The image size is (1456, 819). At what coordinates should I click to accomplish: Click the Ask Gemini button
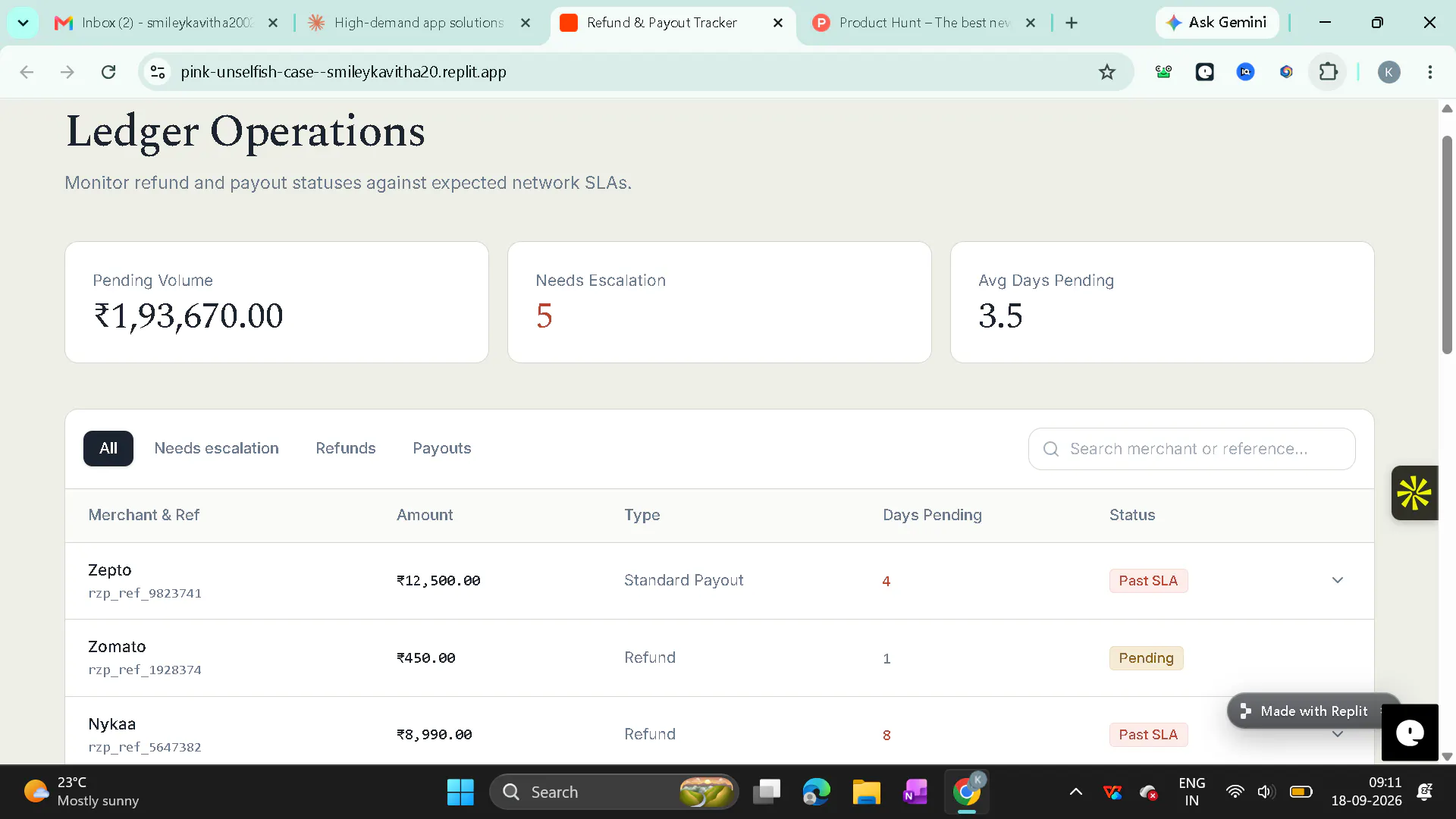pos(1217,23)
